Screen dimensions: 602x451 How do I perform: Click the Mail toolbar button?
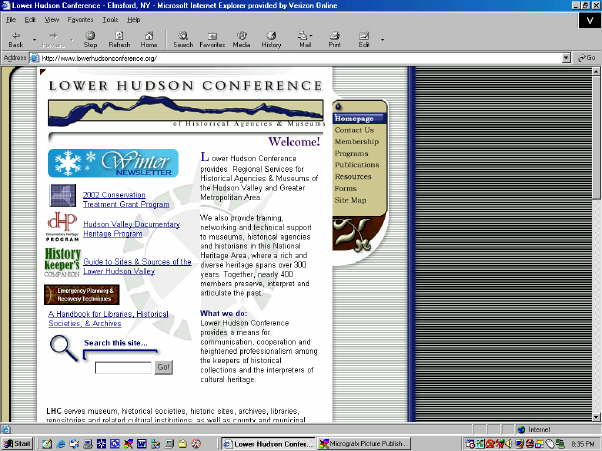click(305, 40)
